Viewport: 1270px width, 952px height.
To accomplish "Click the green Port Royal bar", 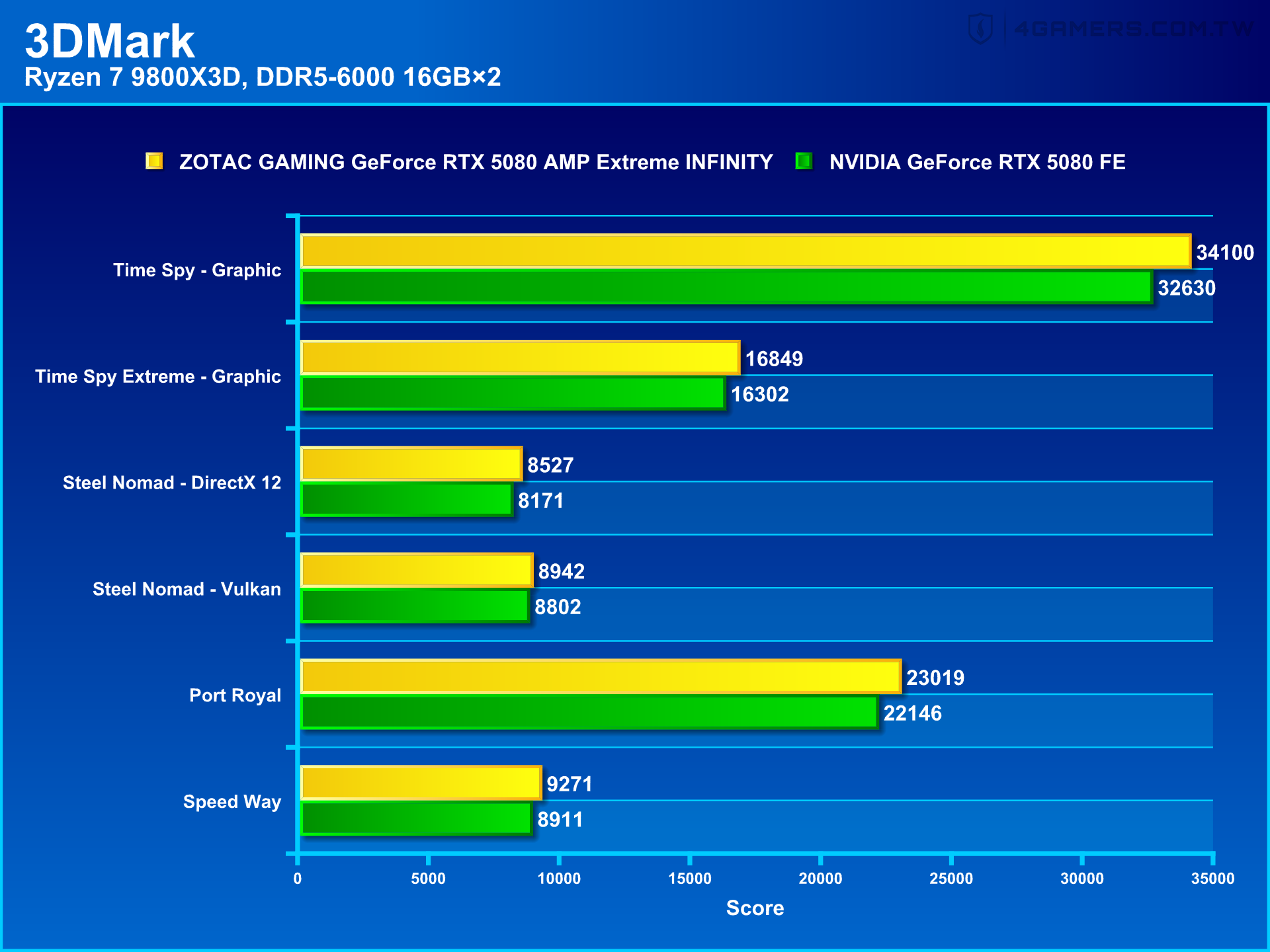I will tap(589, 713).
